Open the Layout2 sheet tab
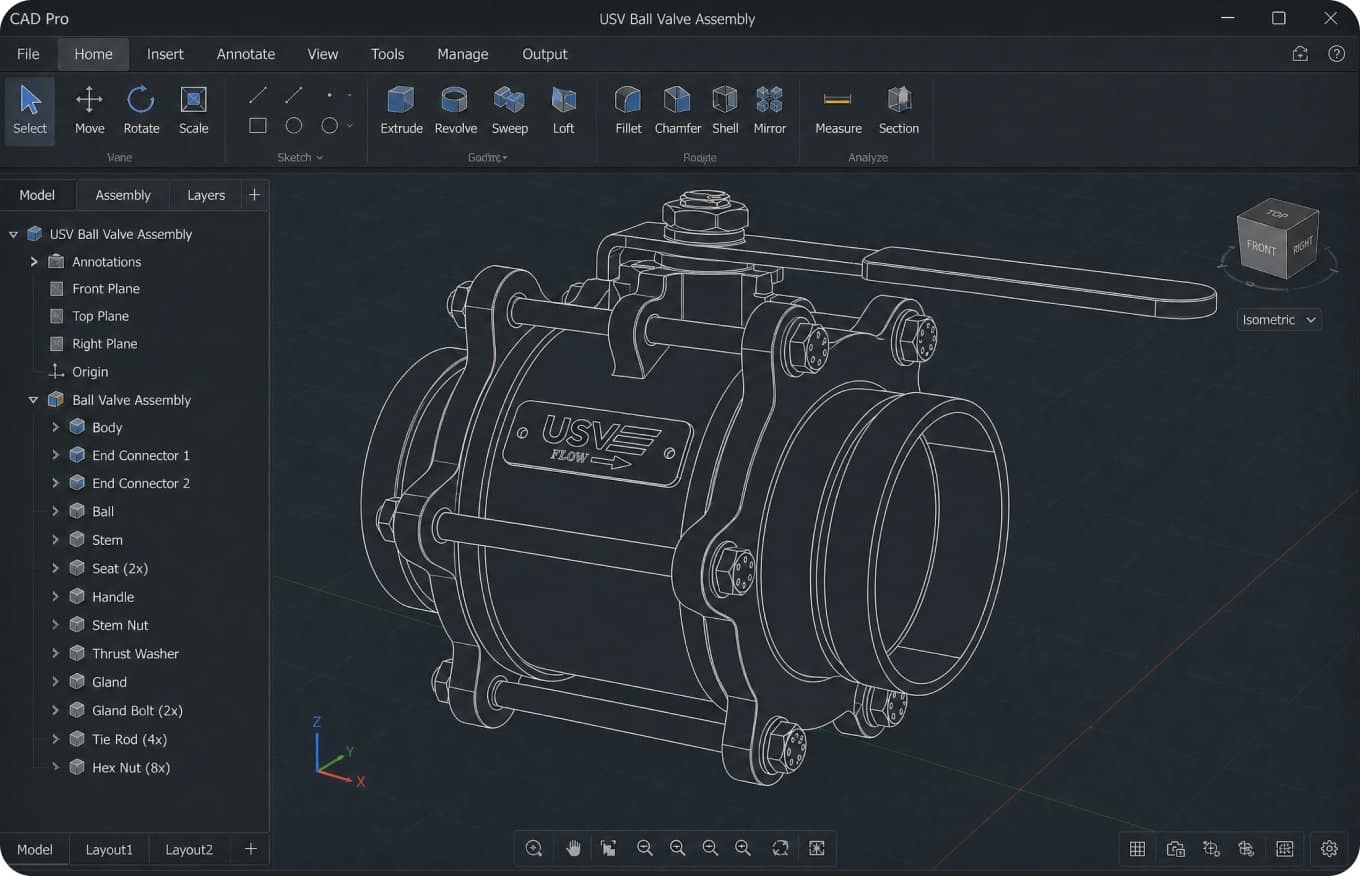Viewport: 1360px width, 876px height. [189, 849]
